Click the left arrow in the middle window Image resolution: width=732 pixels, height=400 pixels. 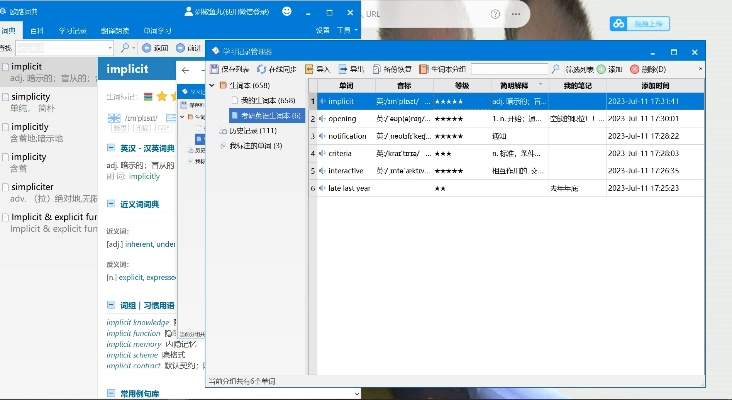[186, 70]
